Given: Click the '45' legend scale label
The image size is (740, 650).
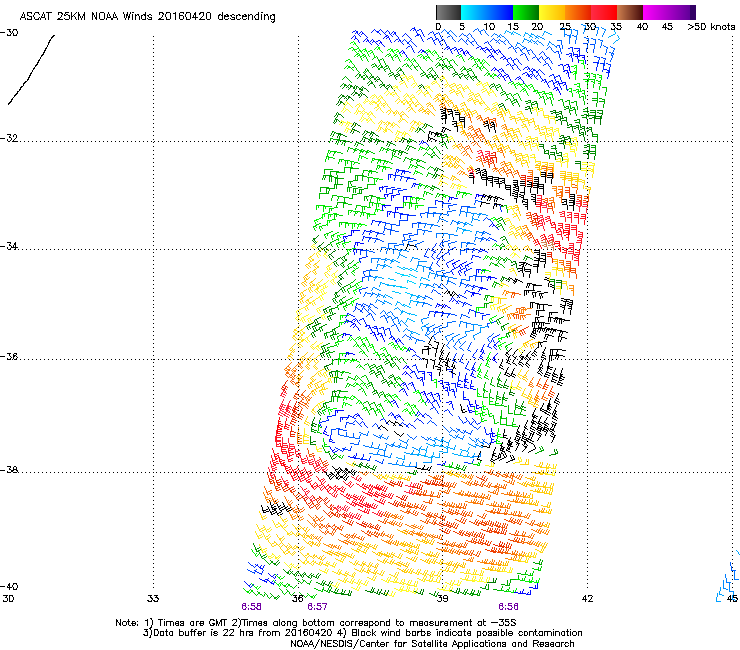Looking at the screenshot, I should pyautogui.click(x=667, y=27).
